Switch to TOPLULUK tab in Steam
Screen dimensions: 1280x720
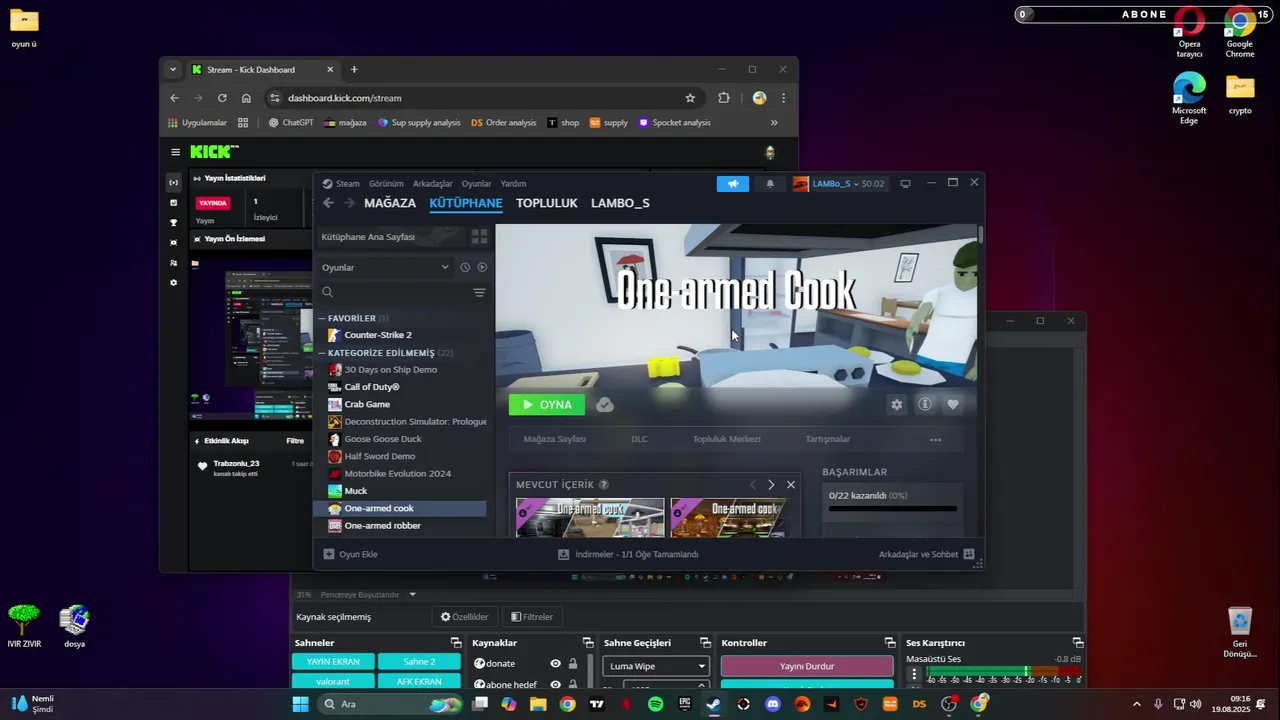[x=547, y=203]
